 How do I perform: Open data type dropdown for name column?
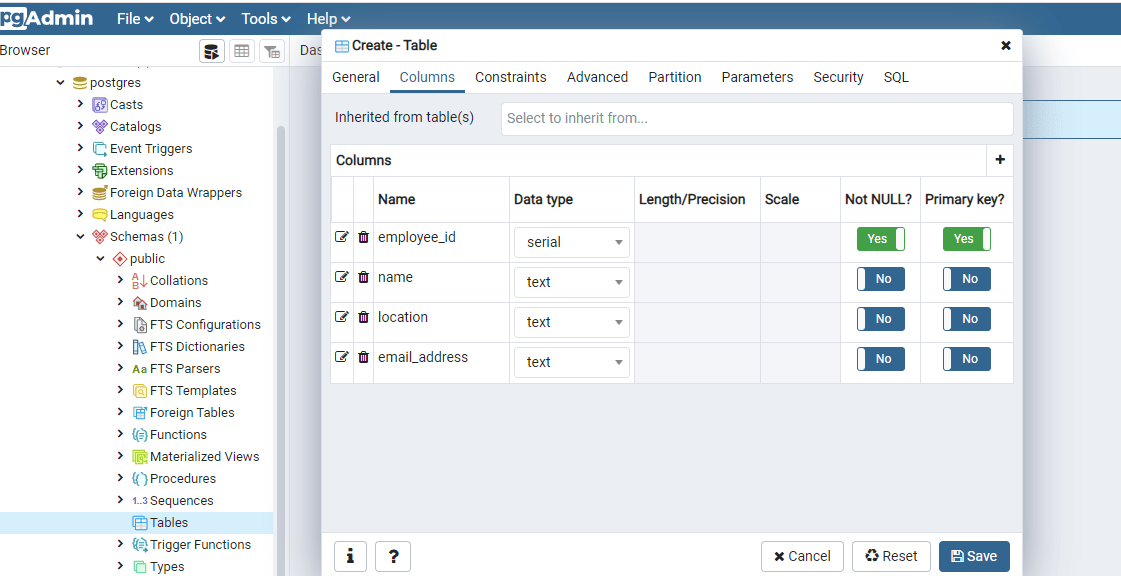point(572,282)
